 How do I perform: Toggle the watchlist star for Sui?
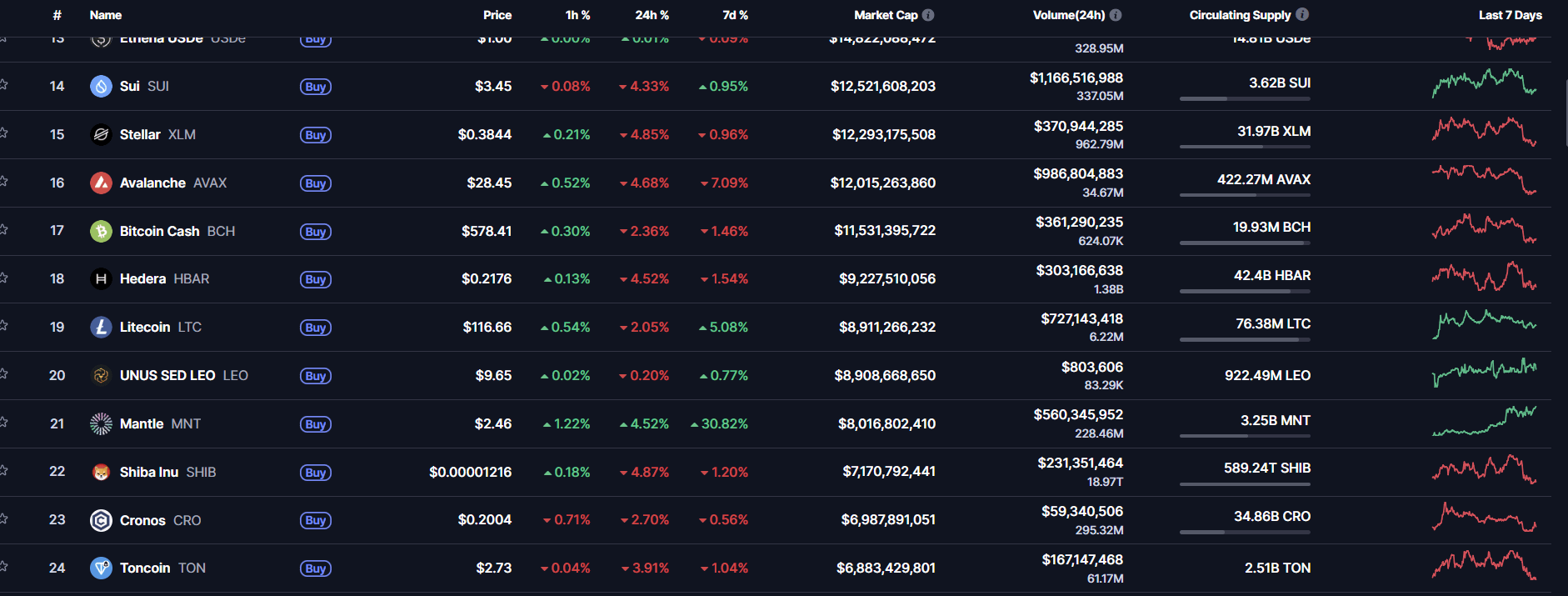tap(3, 85)
